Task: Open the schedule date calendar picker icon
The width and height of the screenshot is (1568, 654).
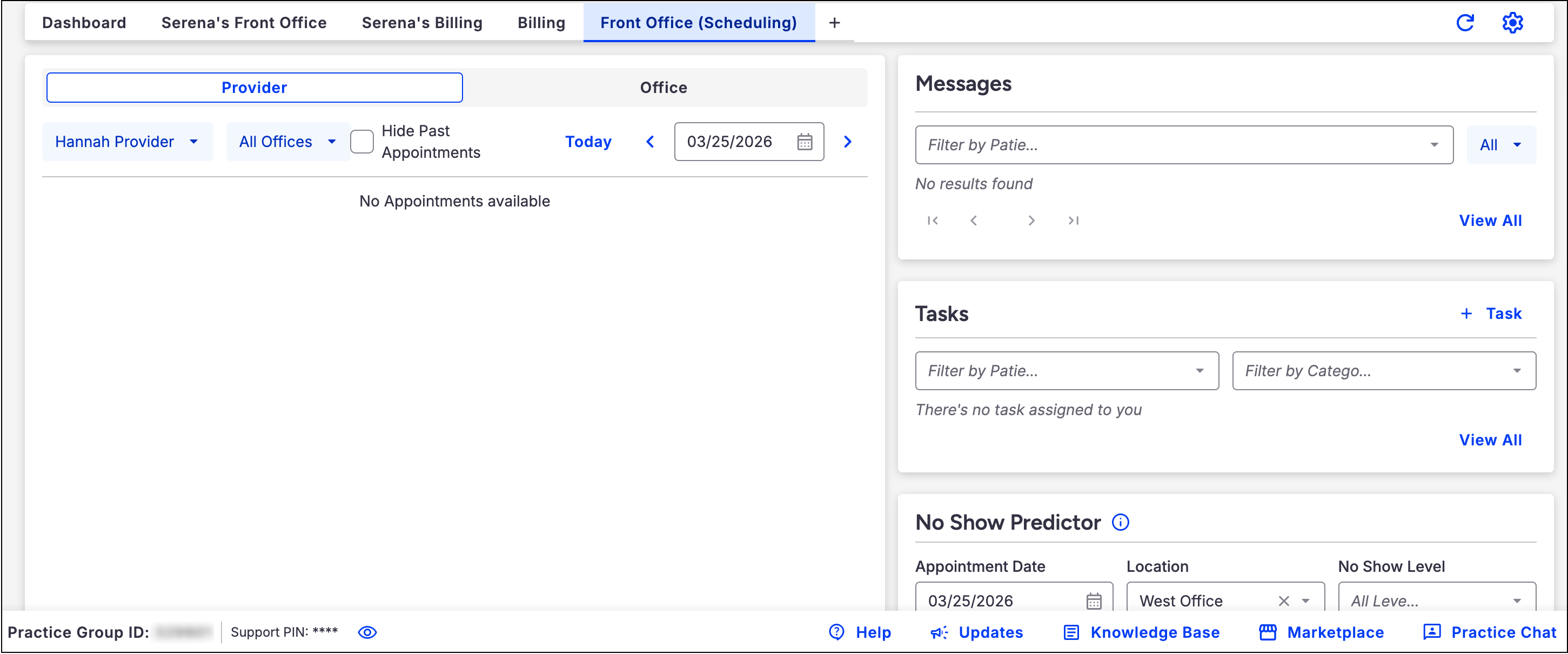Action: point(804,142)
